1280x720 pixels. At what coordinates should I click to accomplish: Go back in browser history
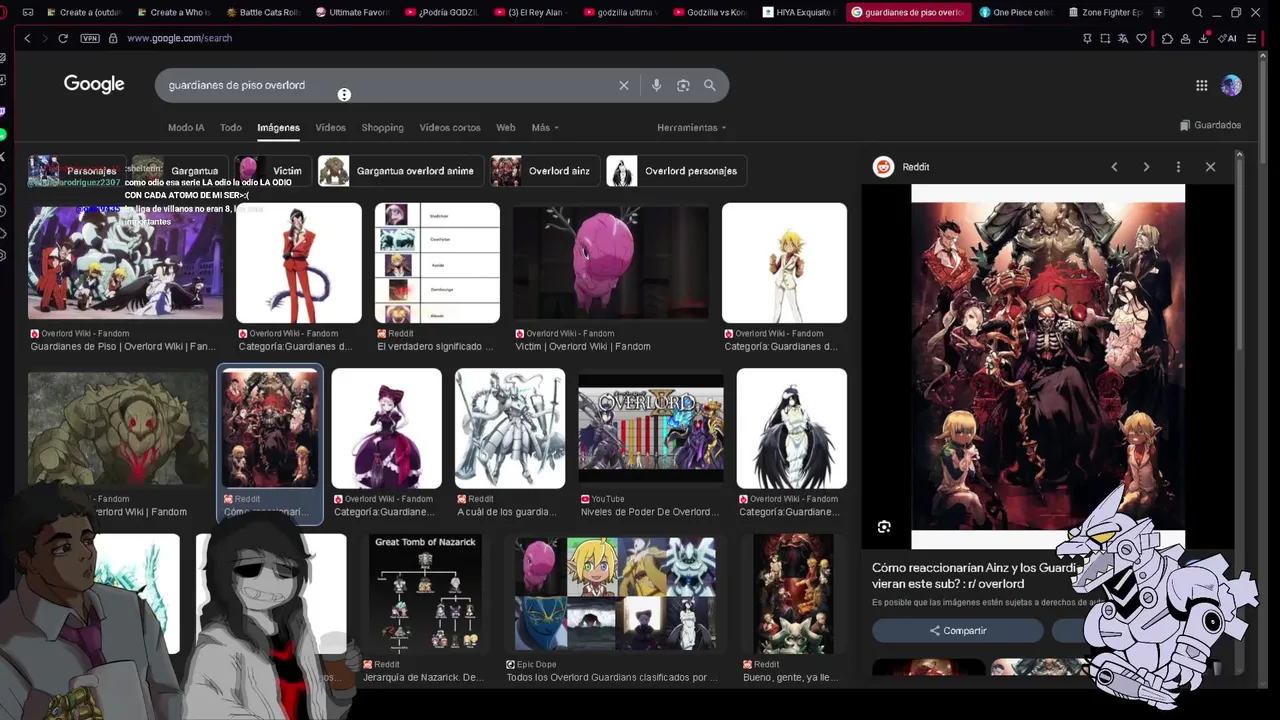tap(27, 38)
